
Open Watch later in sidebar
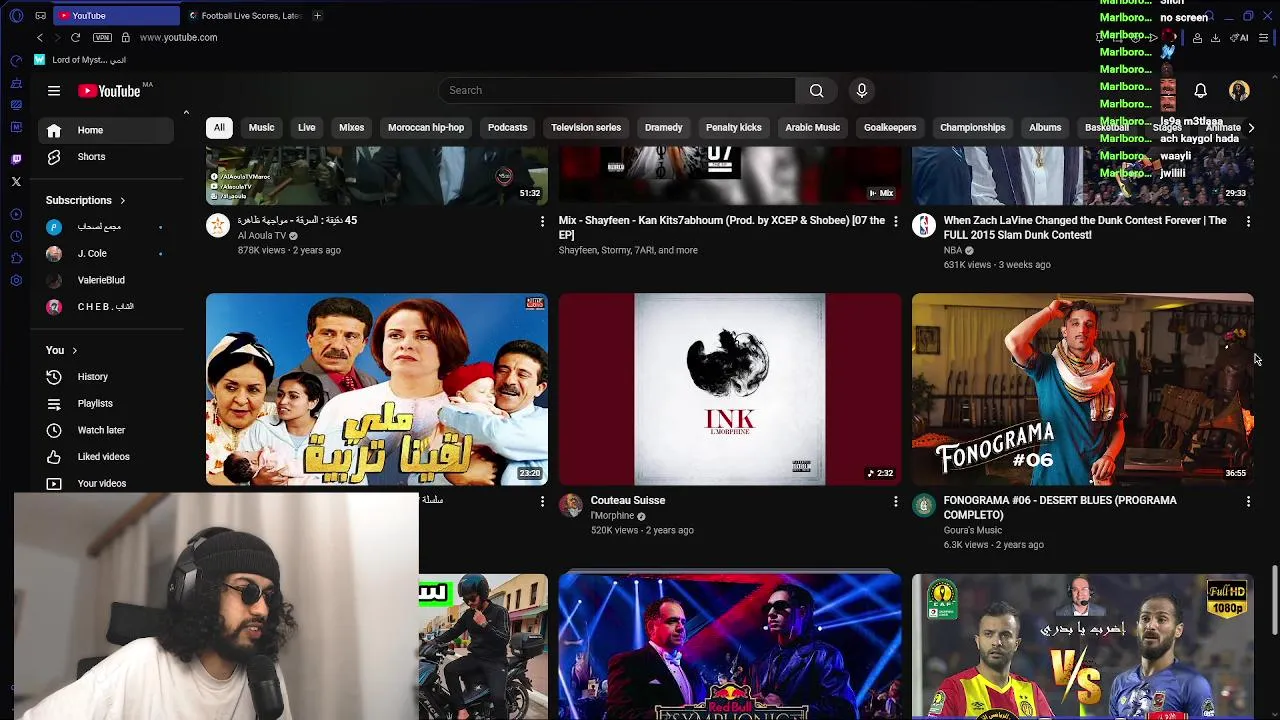[x=106, y=430]
